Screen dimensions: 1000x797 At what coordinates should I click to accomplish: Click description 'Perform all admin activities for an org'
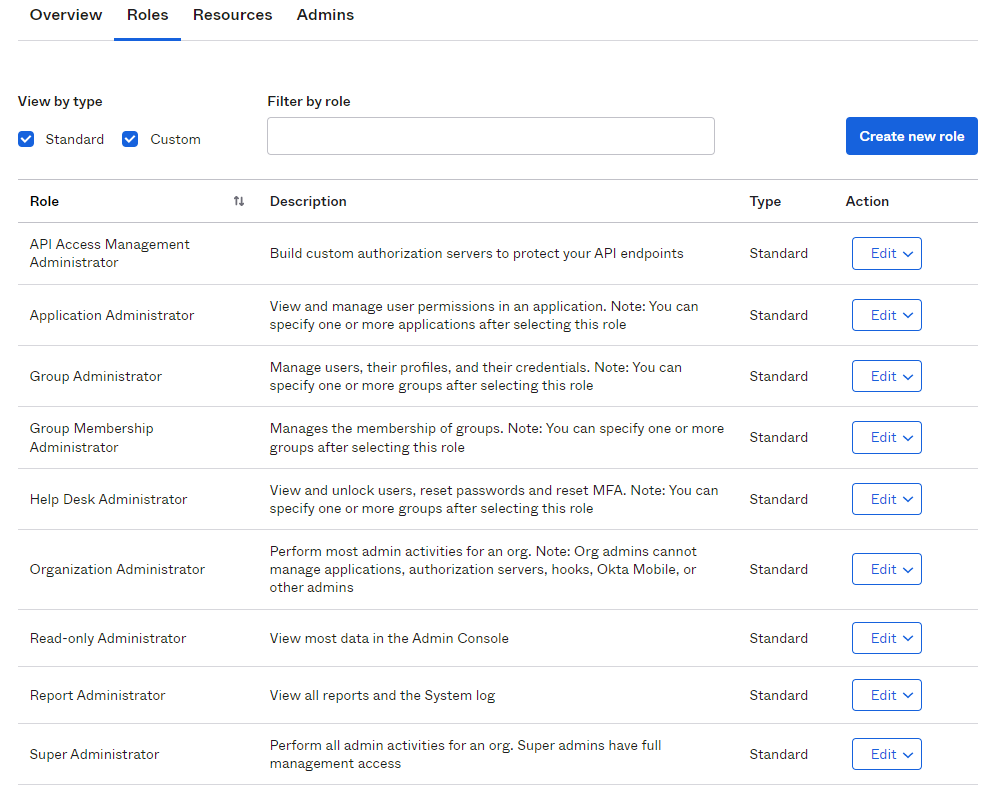coord(465,754)
